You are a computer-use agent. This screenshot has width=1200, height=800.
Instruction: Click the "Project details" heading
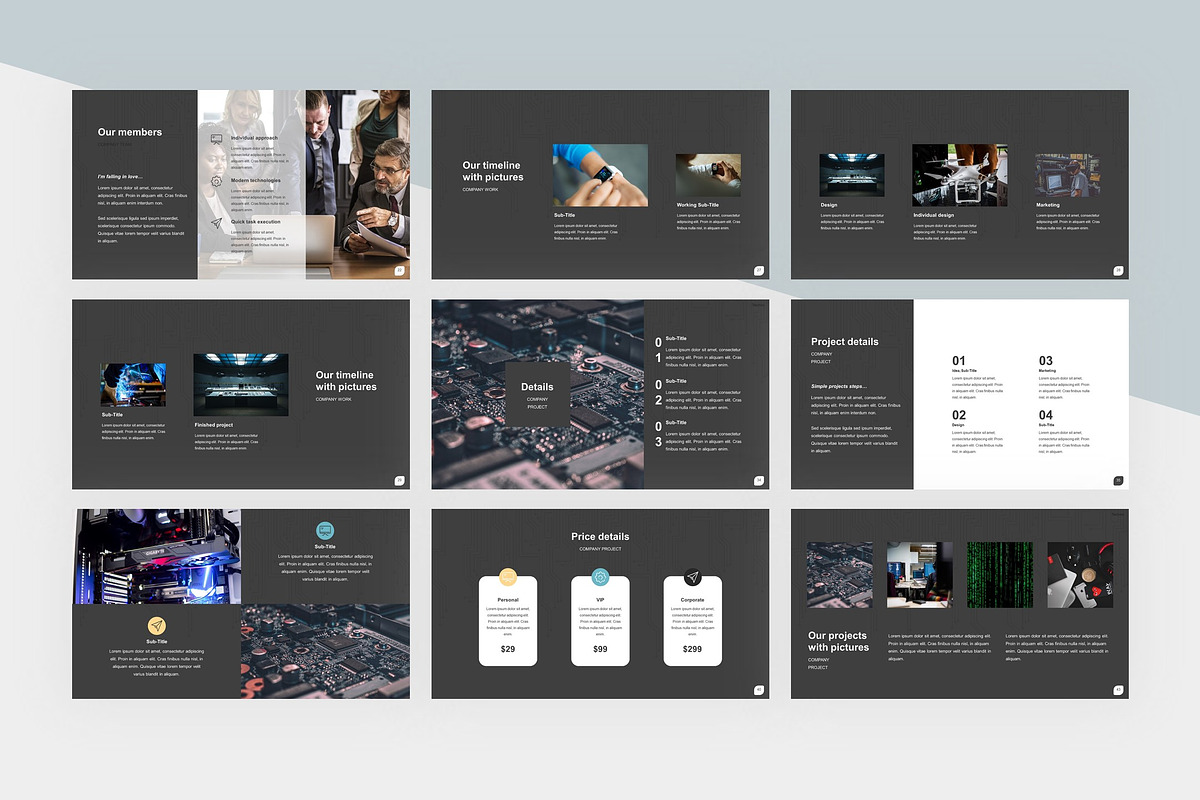coord(845,342)
